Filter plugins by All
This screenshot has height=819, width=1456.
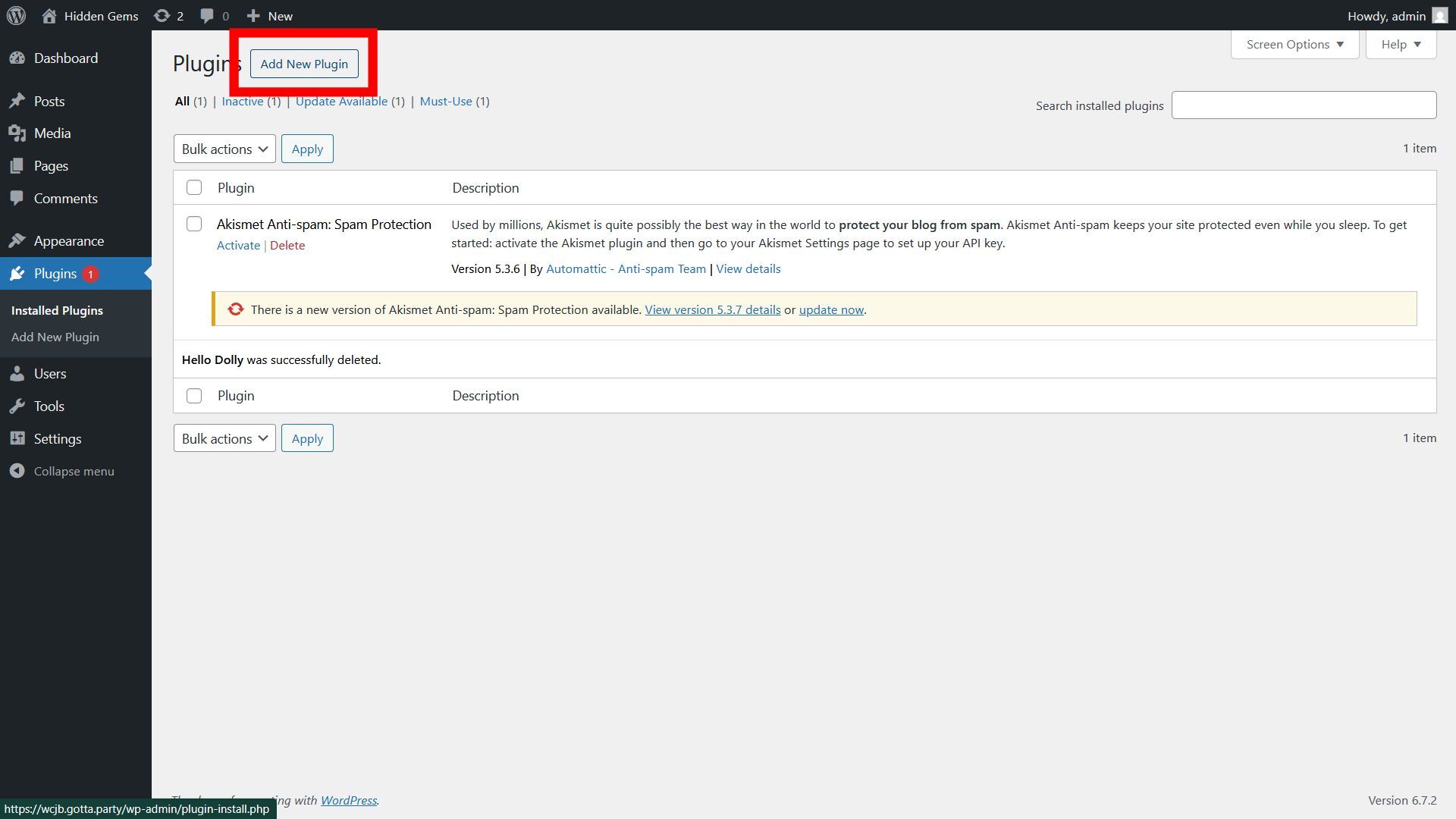coord(182,102)
